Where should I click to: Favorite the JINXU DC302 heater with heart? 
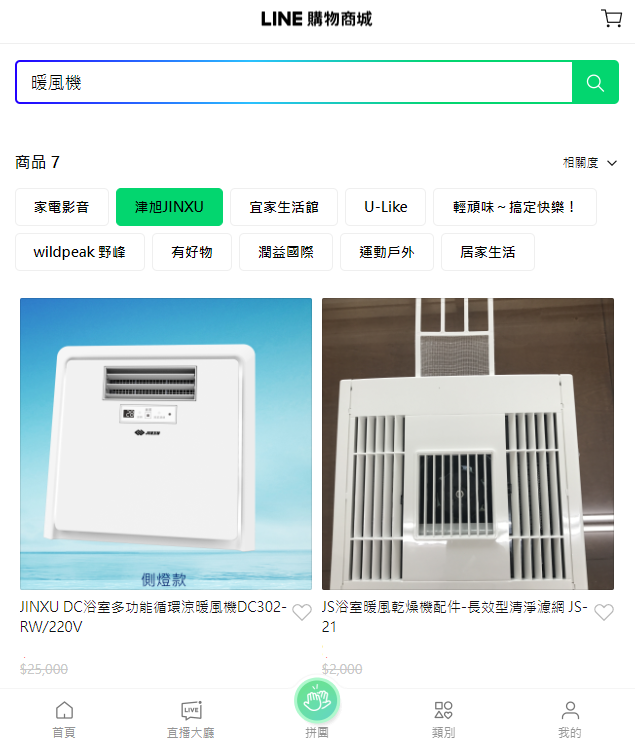[x=302, y=612]
